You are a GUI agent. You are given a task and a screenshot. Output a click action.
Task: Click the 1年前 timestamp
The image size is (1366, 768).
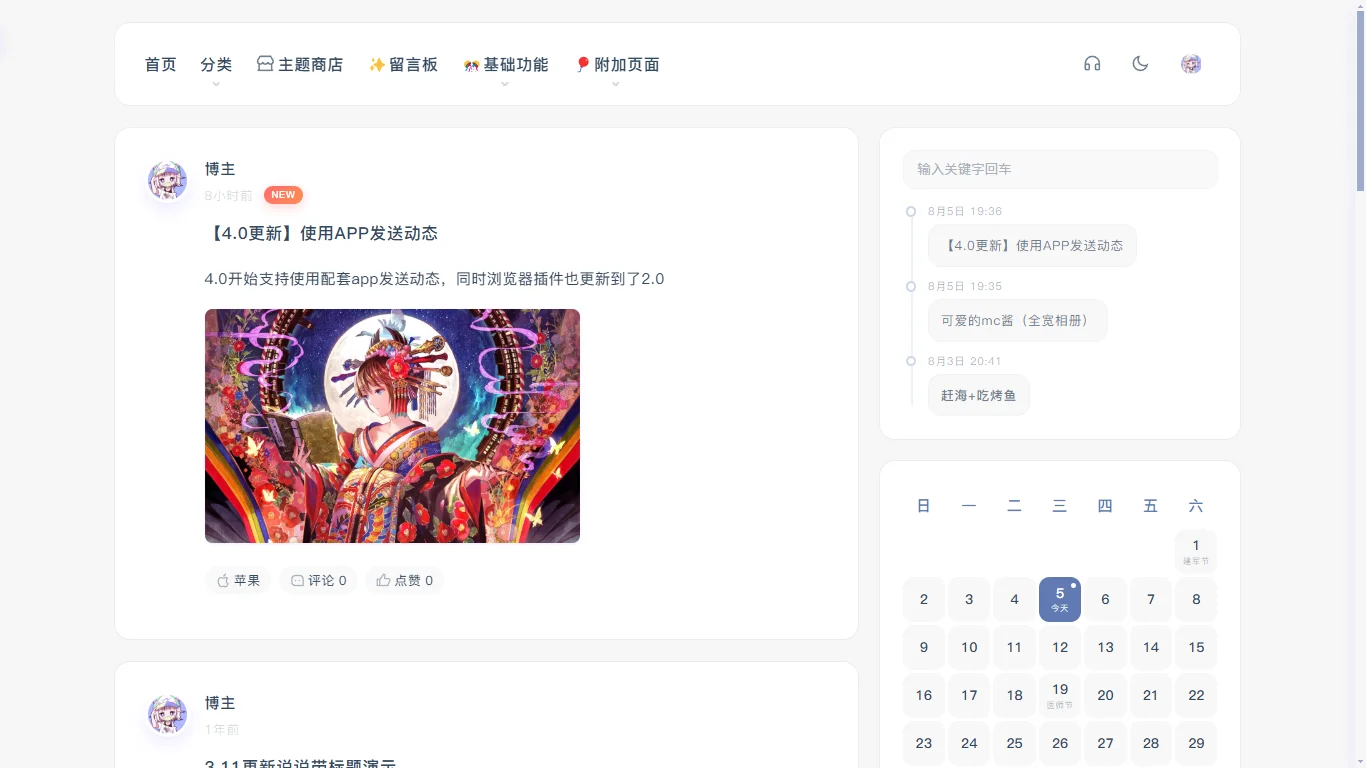point(222,730)
